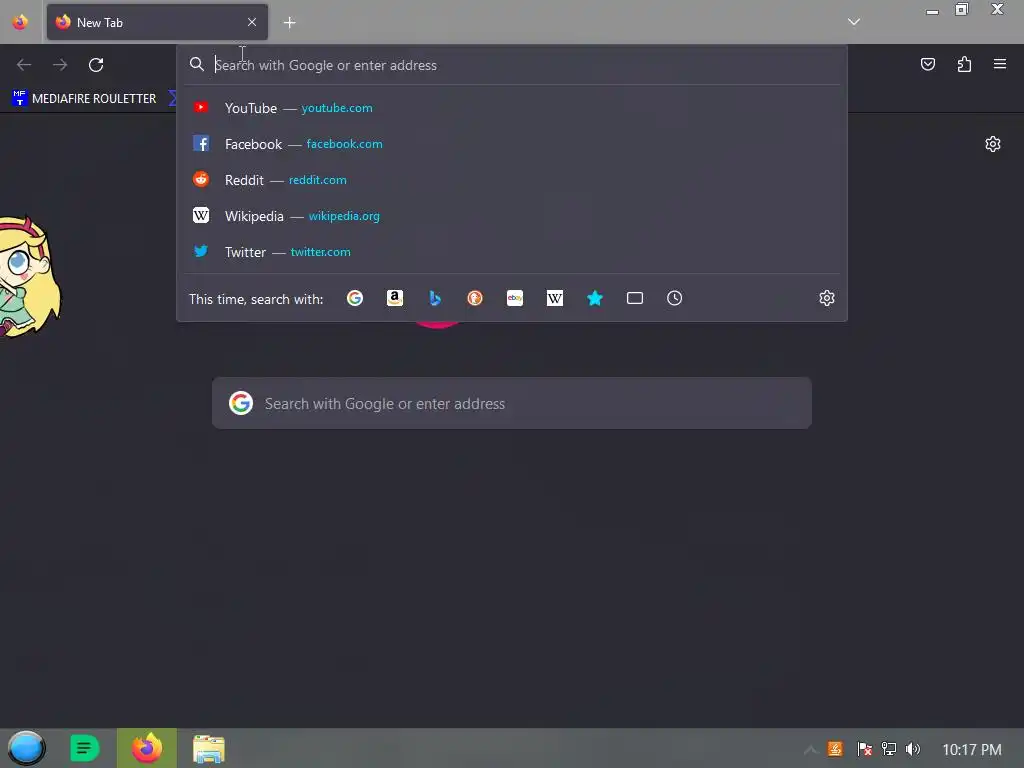Go forward one page

(x=60, y=65)
